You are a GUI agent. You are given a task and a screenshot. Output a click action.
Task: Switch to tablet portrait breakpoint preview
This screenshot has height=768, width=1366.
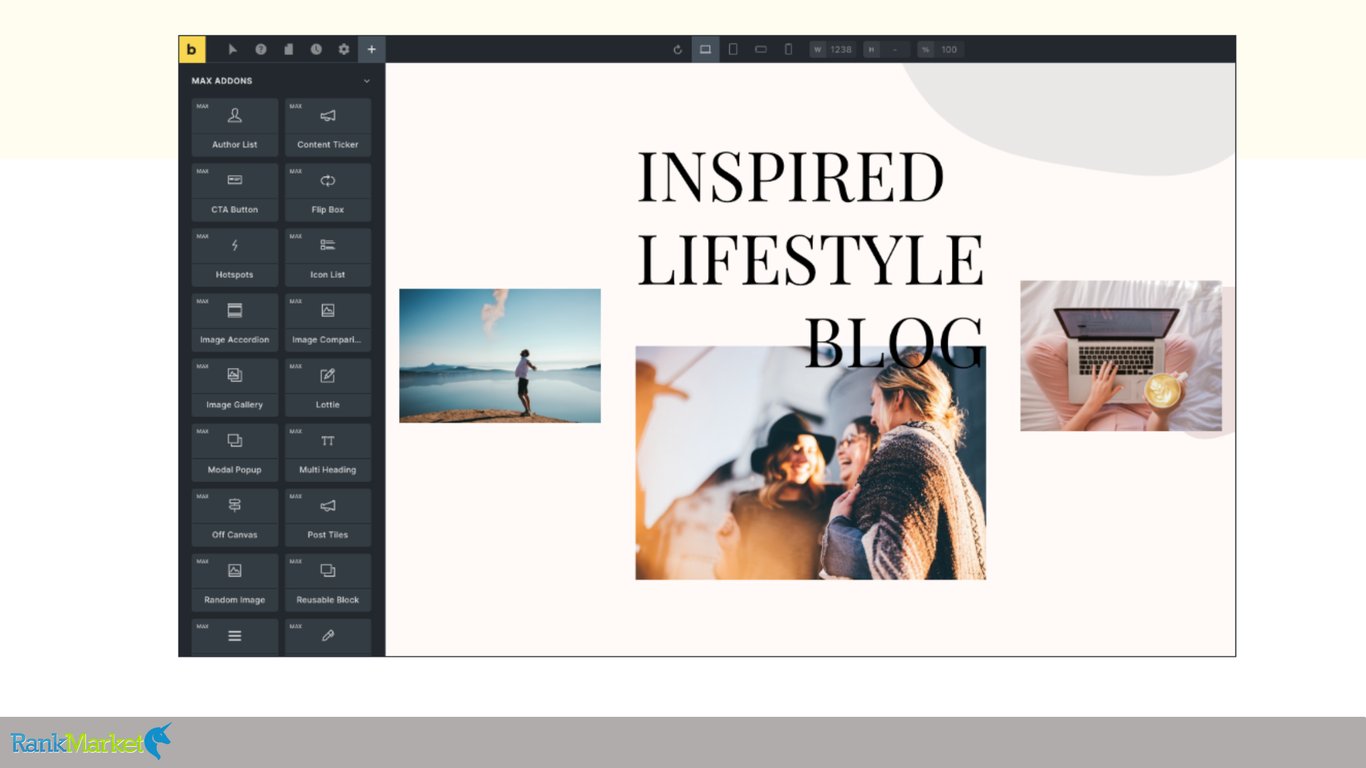[733, 49]
